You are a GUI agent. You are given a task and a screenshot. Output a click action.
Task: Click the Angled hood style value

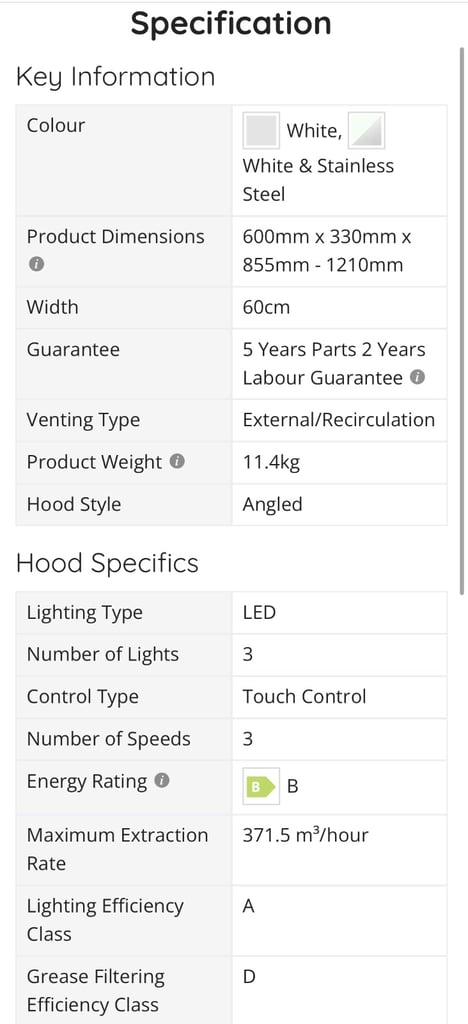[x=272, y=504]
